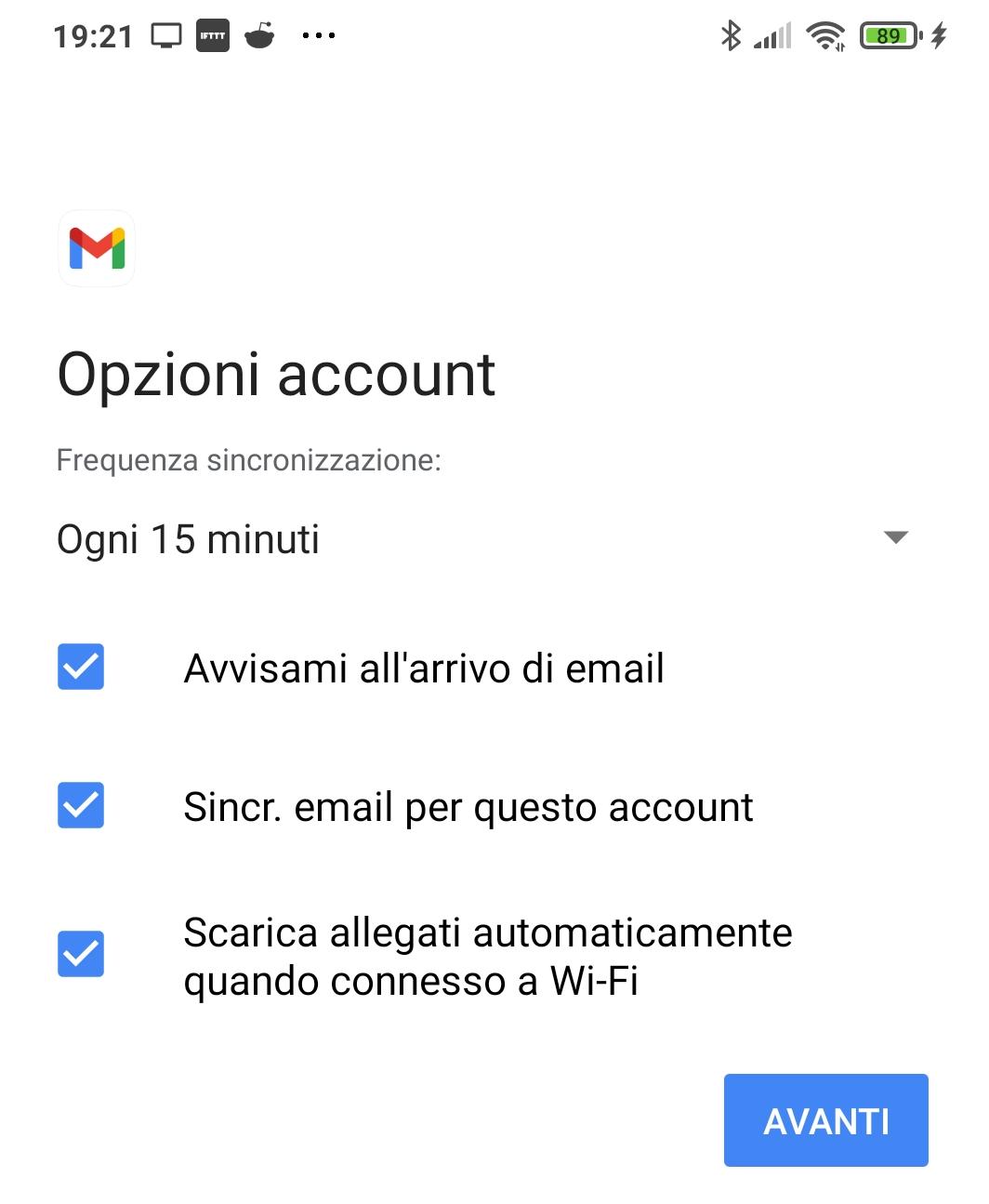Tap the Bluetooth status icon
The height and width of the screenshot is (1204, 989).
[x=732, y=36]
